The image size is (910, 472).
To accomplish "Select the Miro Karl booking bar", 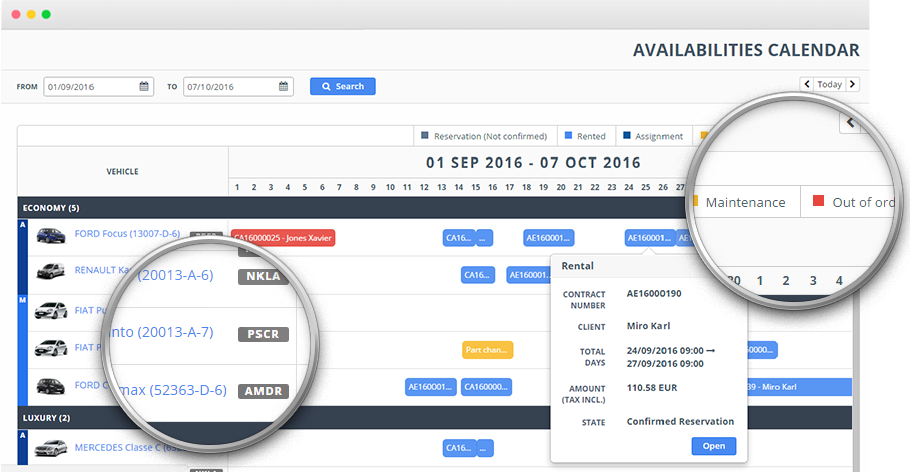I will coord(799,387).
